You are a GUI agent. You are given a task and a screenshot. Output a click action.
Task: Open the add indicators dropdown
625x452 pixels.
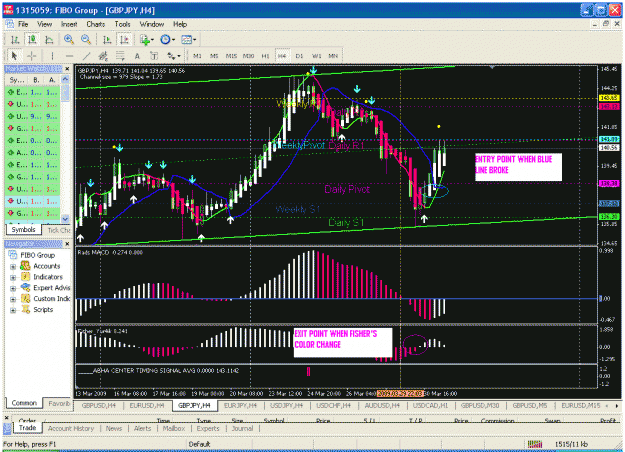(x=147, y=39)
